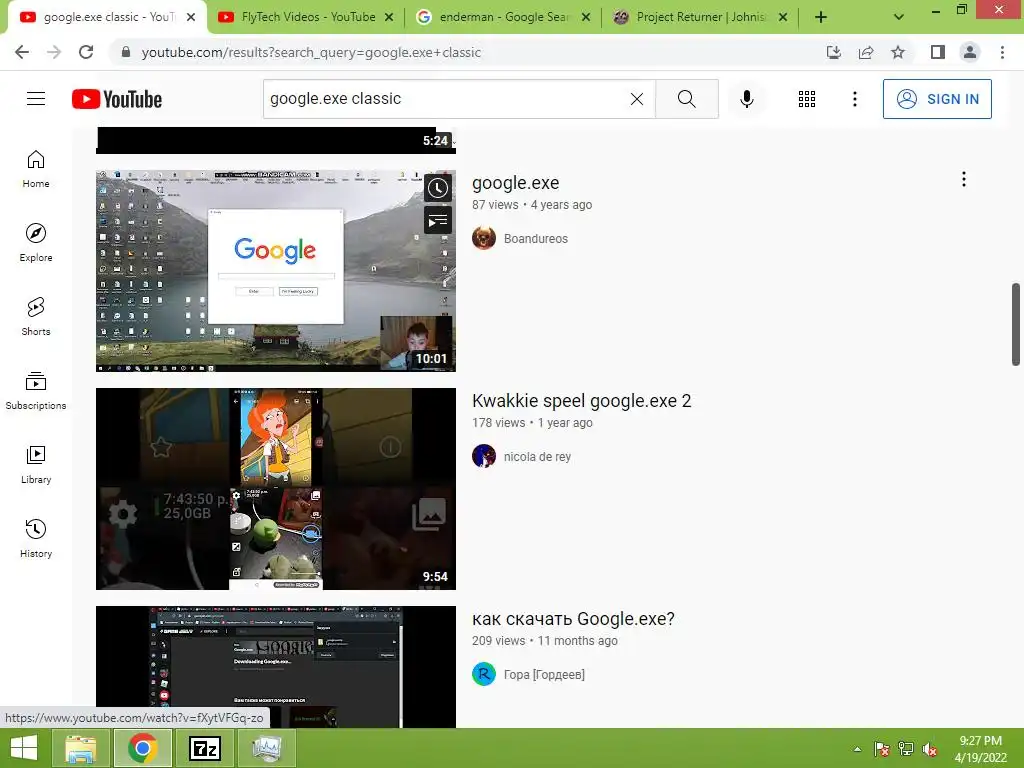Switch to enderman - Google Search tab
The width and height of the screenshot is (1024, 768).
pyautogui.click(x=503, y=17)
